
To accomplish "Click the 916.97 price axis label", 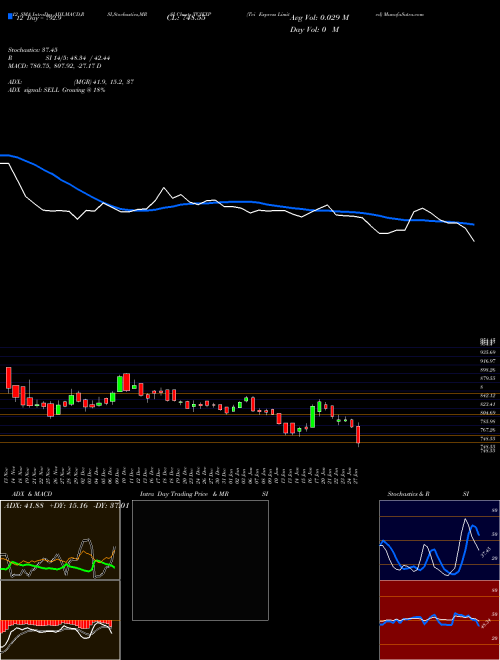I will pyautogui.click(x=487, y=361).
